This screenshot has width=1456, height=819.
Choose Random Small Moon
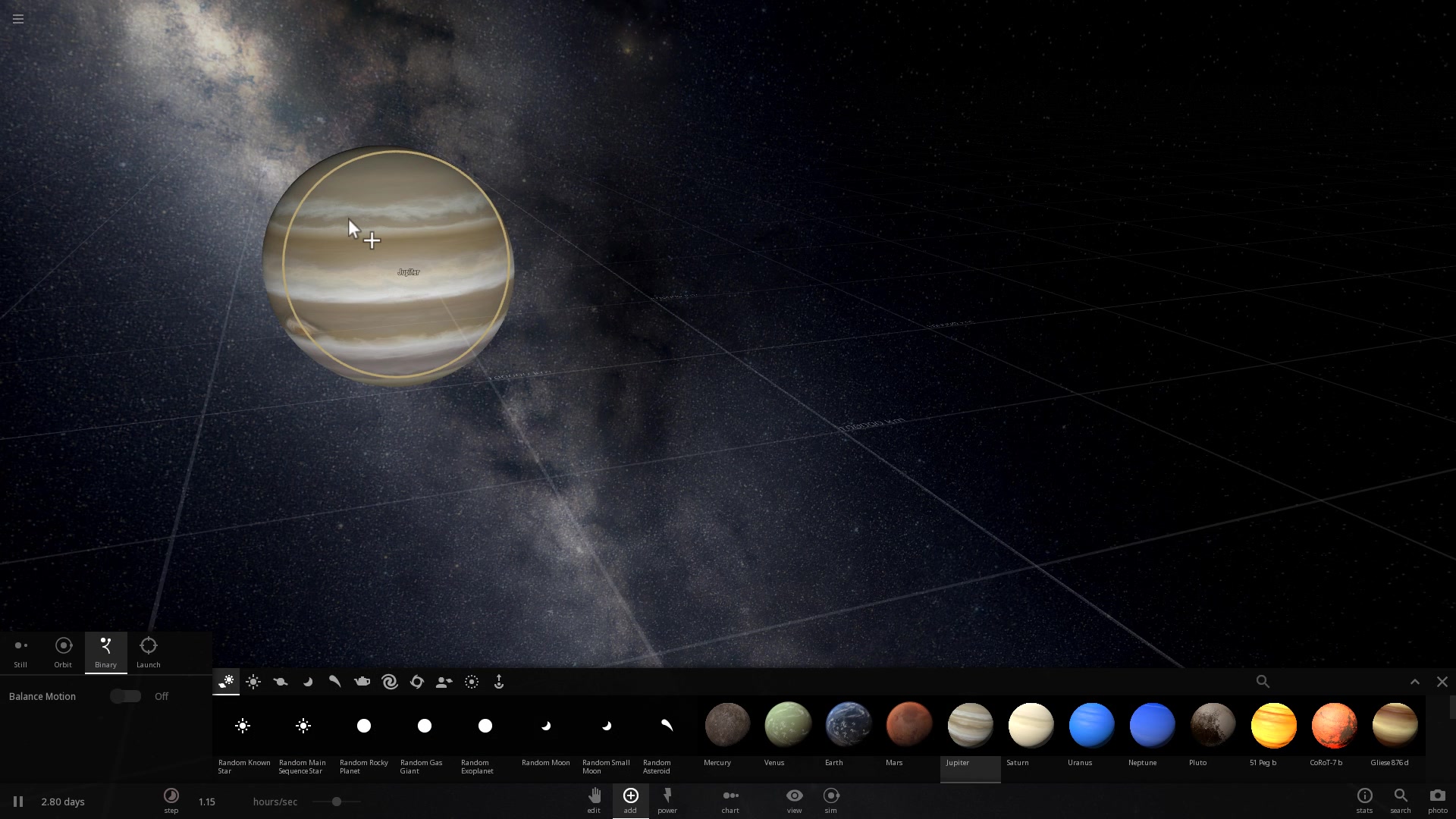click(x=607, y=739)
